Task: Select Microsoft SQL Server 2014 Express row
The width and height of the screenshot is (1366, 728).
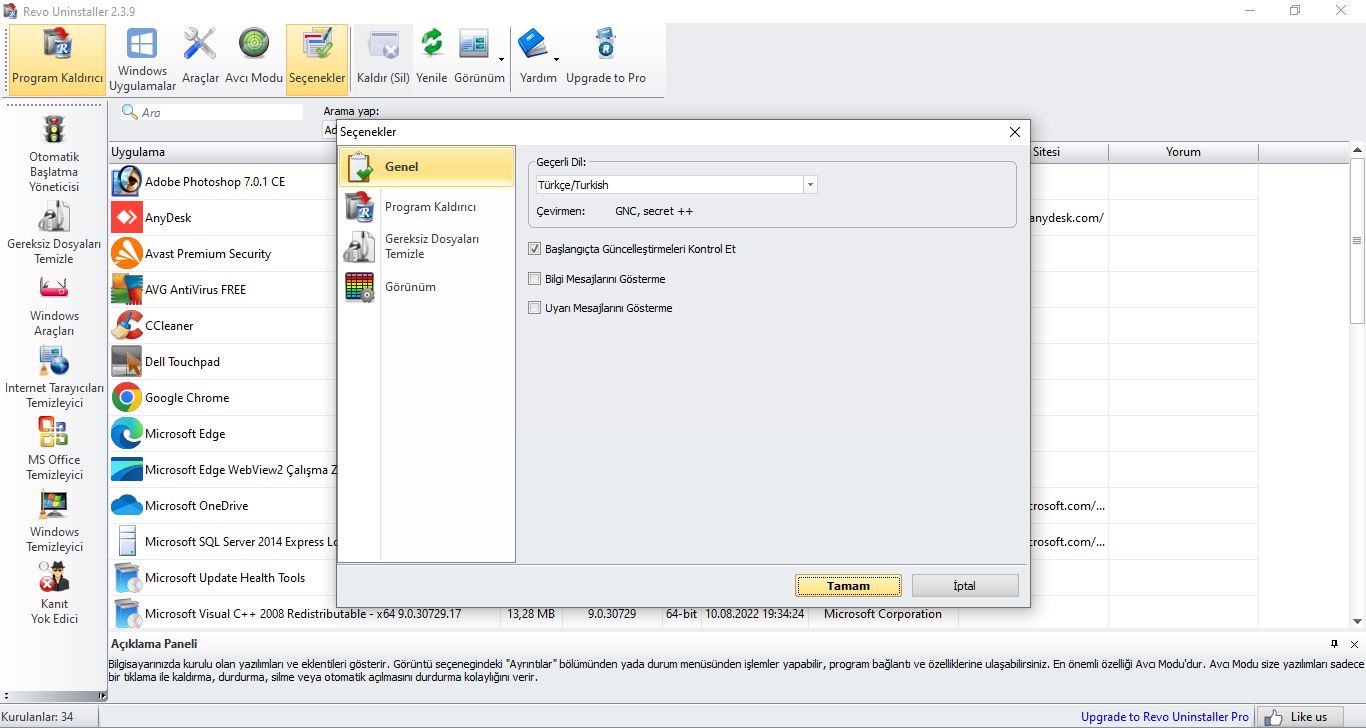Action: (x=223, y=541)
